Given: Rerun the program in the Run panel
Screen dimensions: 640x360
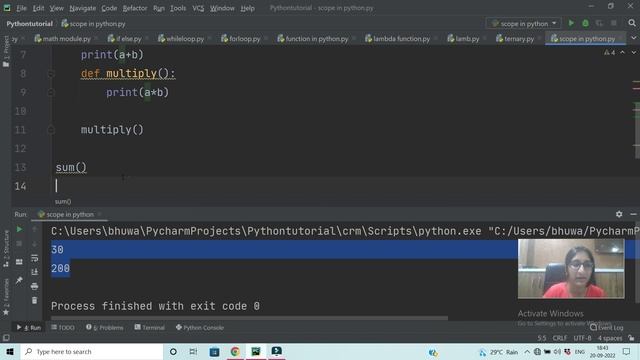Looking at the screenshot, I should (x=19, y=229).
